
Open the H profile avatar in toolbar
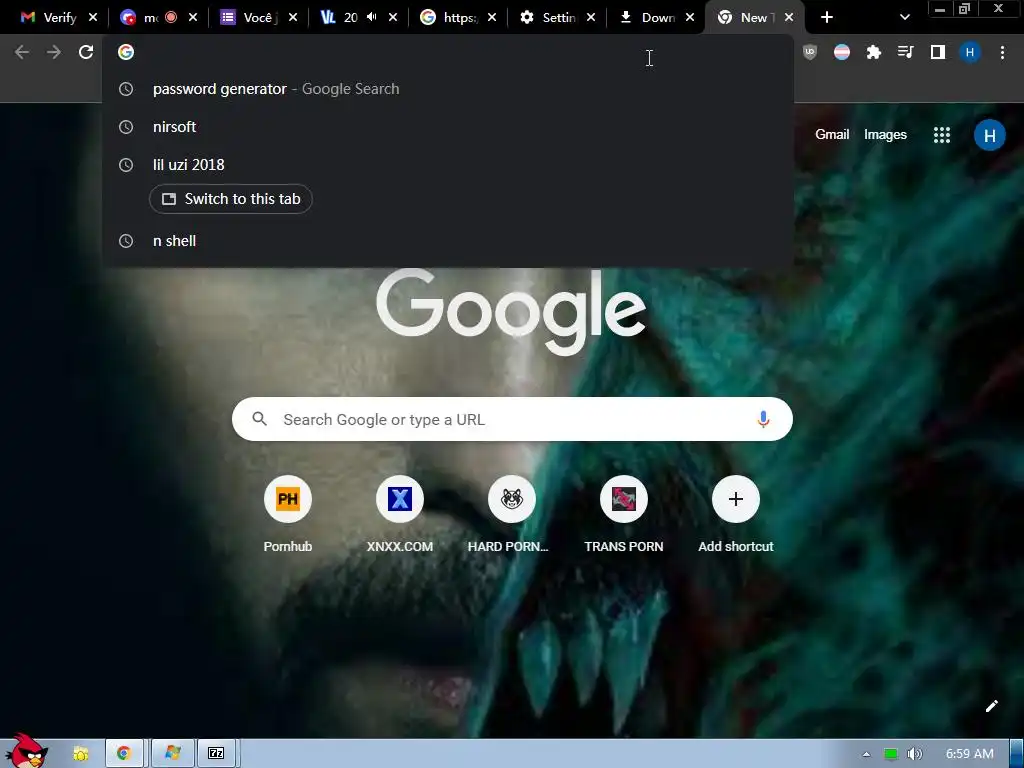tap(970, 52)
